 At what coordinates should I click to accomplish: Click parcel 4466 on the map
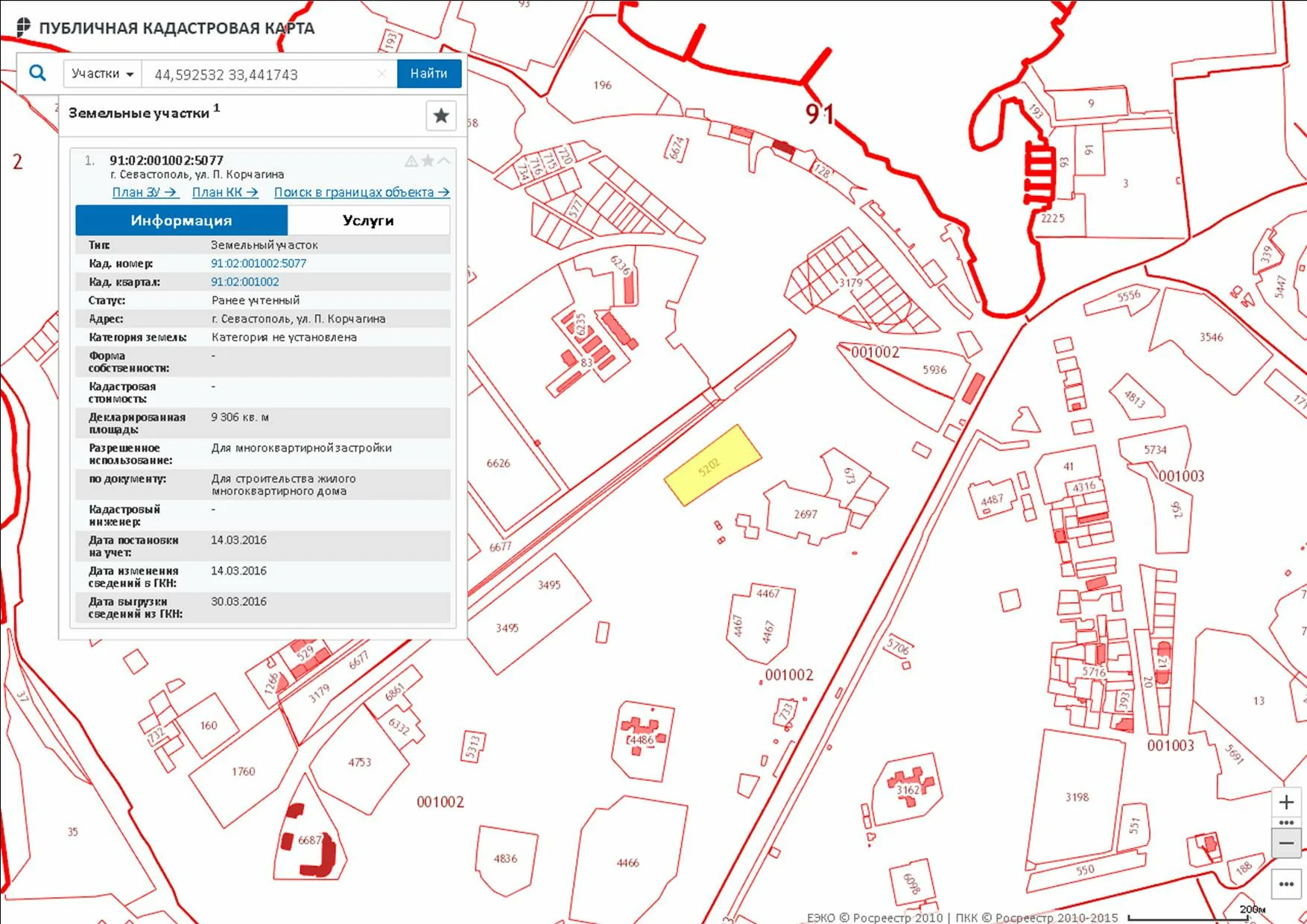pyautogui.click(x=628, y=863)
